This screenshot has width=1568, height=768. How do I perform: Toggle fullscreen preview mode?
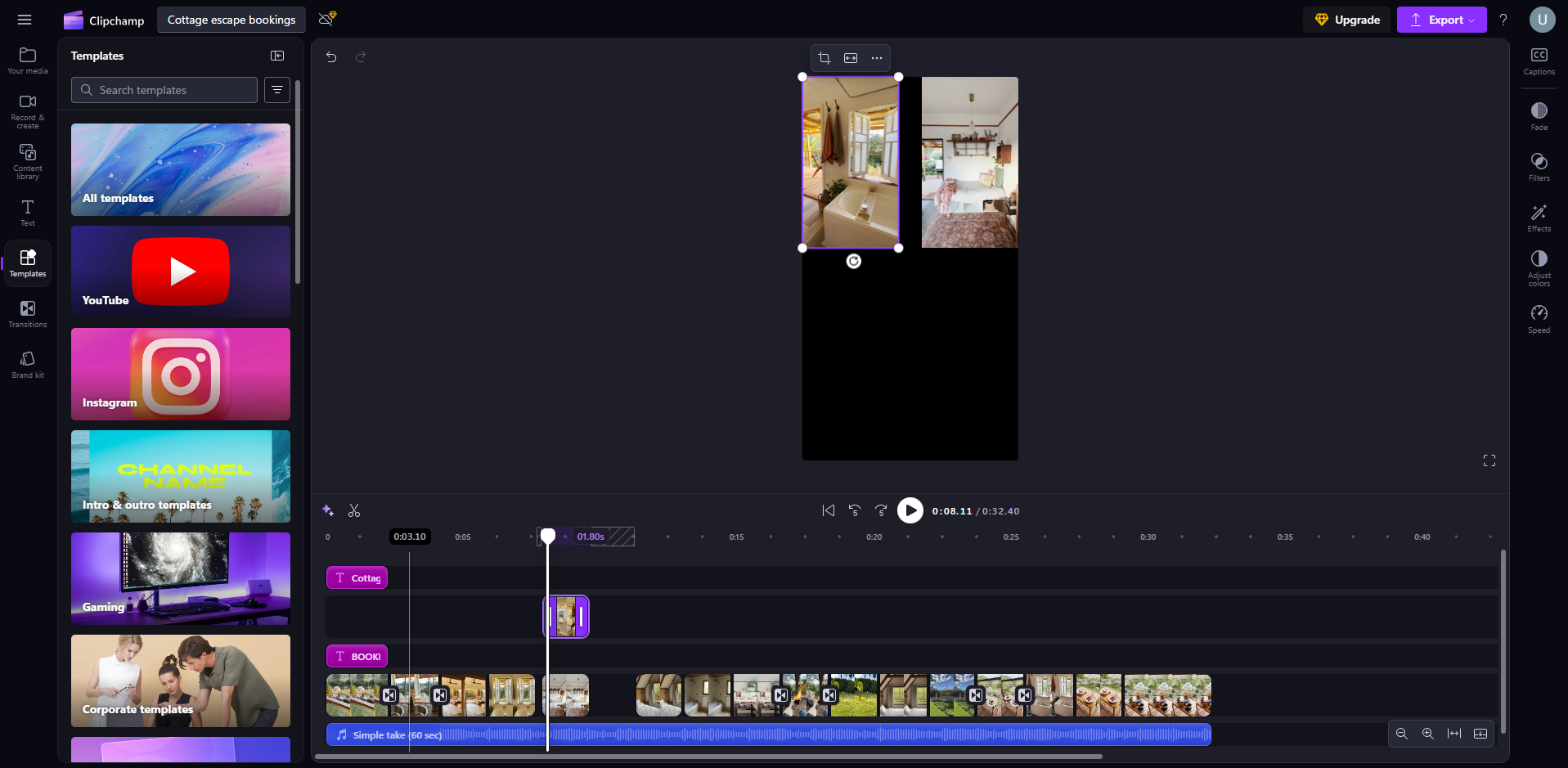coord(1489,460)
